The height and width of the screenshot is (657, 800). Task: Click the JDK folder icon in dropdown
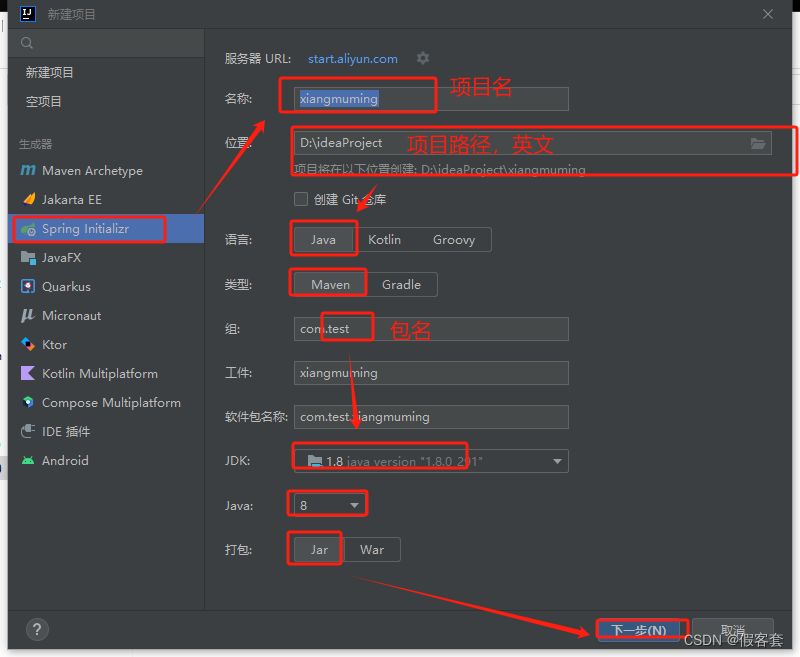[x=315, y=461]
